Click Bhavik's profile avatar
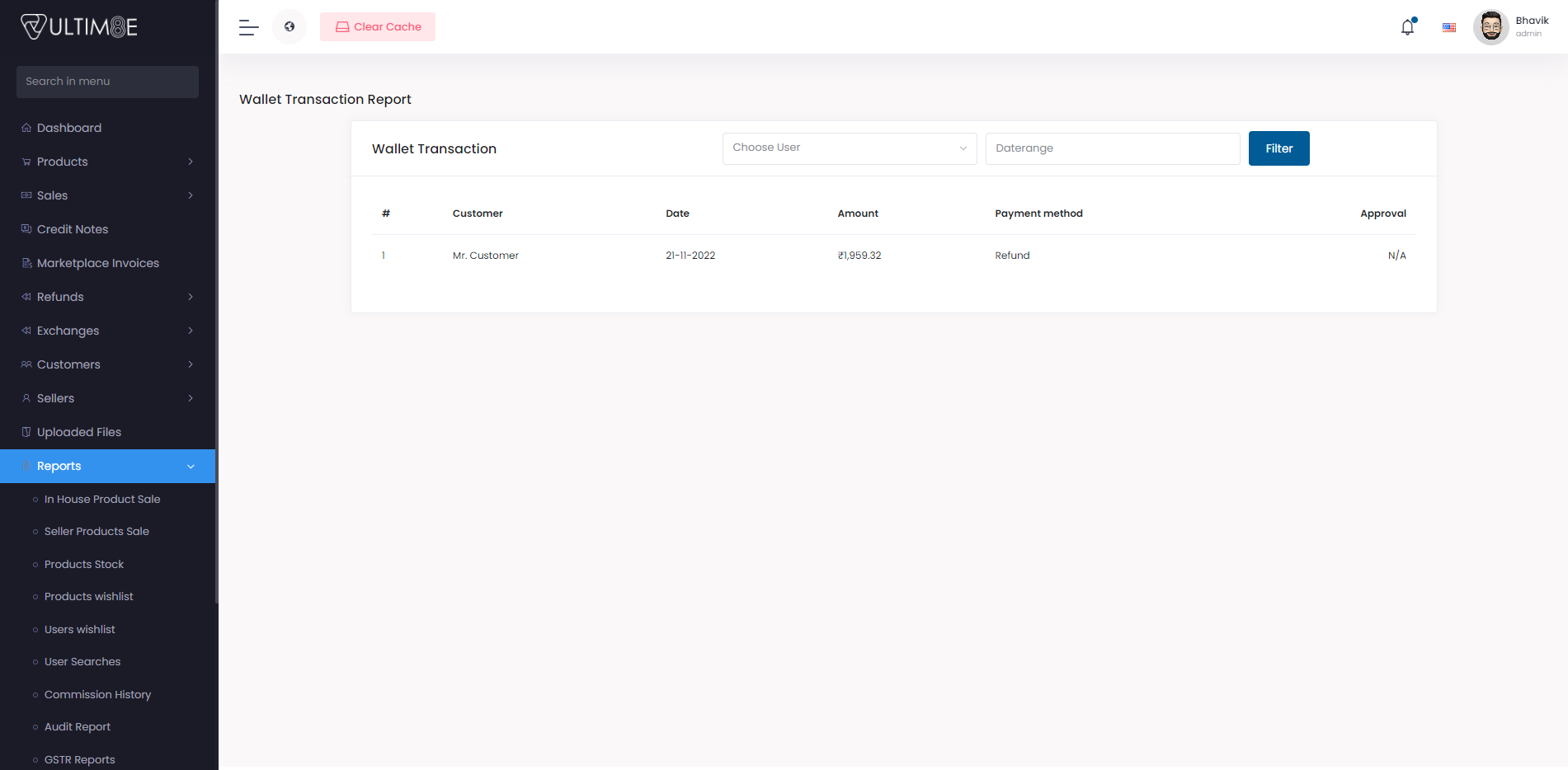Image resolution: width=1568 pixels, height=770 pixels. [x=1490, y=27]
